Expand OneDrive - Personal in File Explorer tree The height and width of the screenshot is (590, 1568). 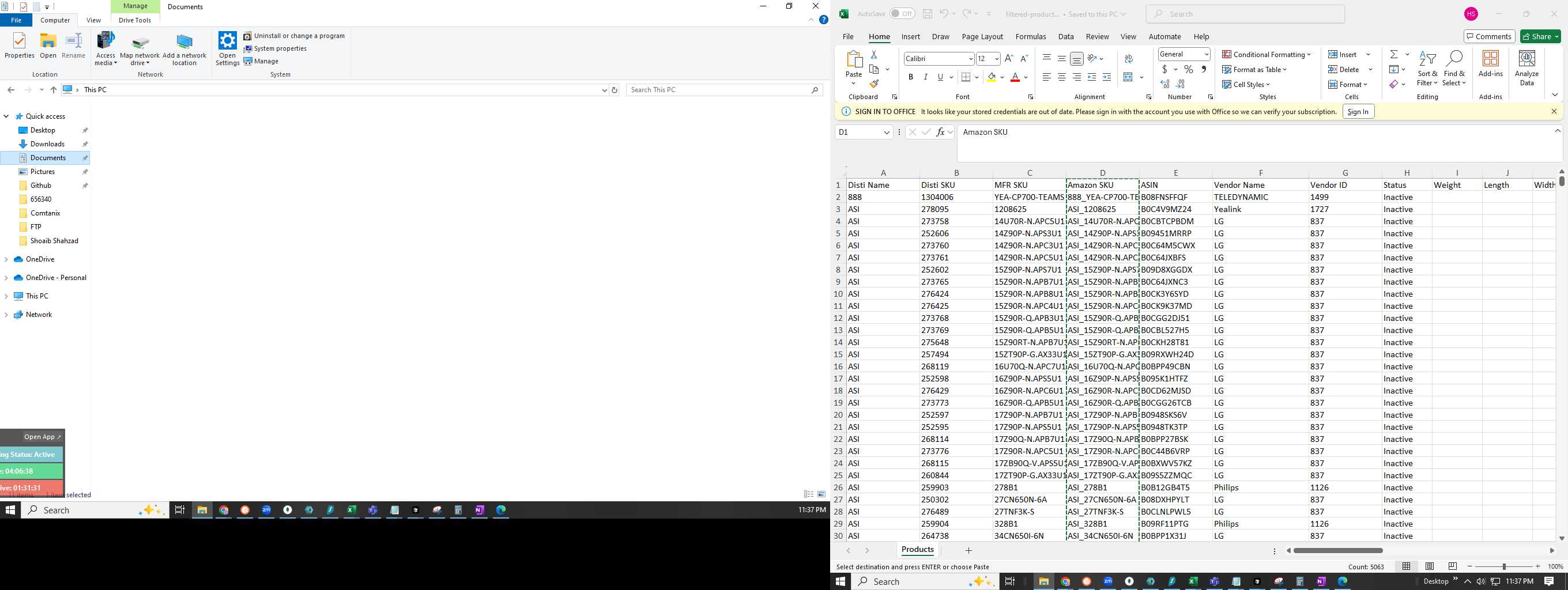pyautogui.click(x=6, y=278)
